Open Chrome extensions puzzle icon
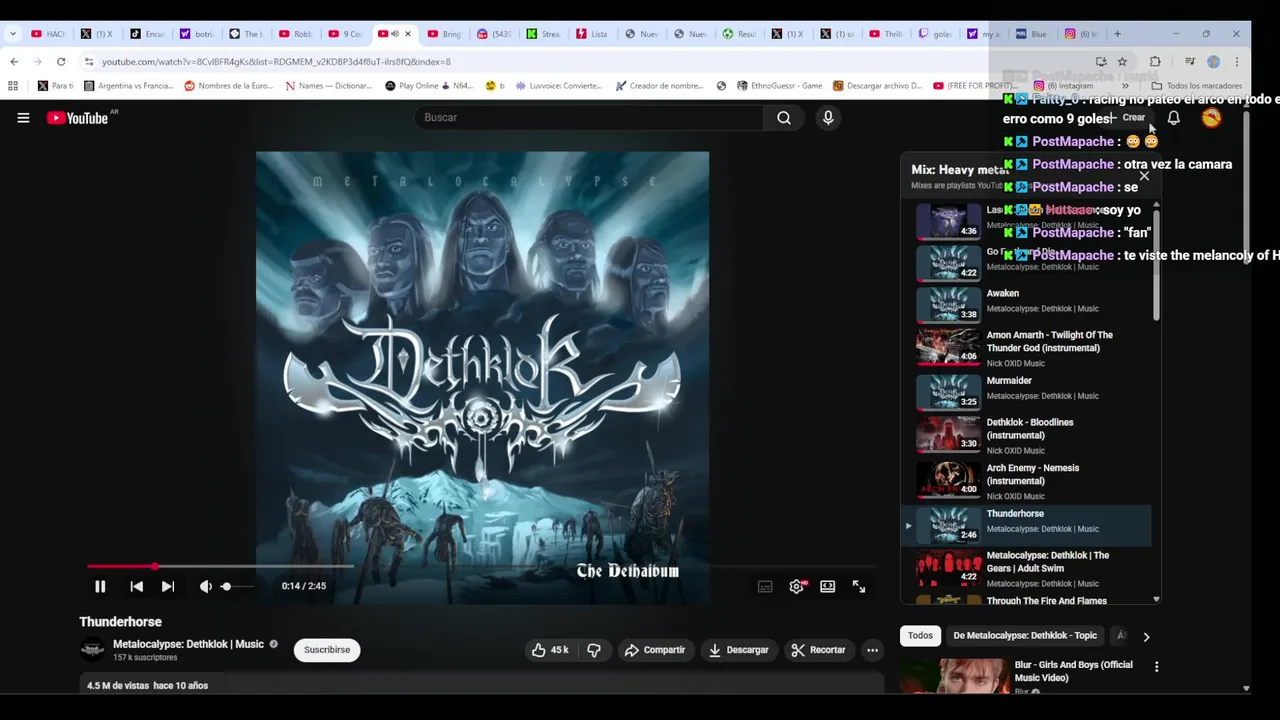1280x720 pixels. (x=1155, y=62)
